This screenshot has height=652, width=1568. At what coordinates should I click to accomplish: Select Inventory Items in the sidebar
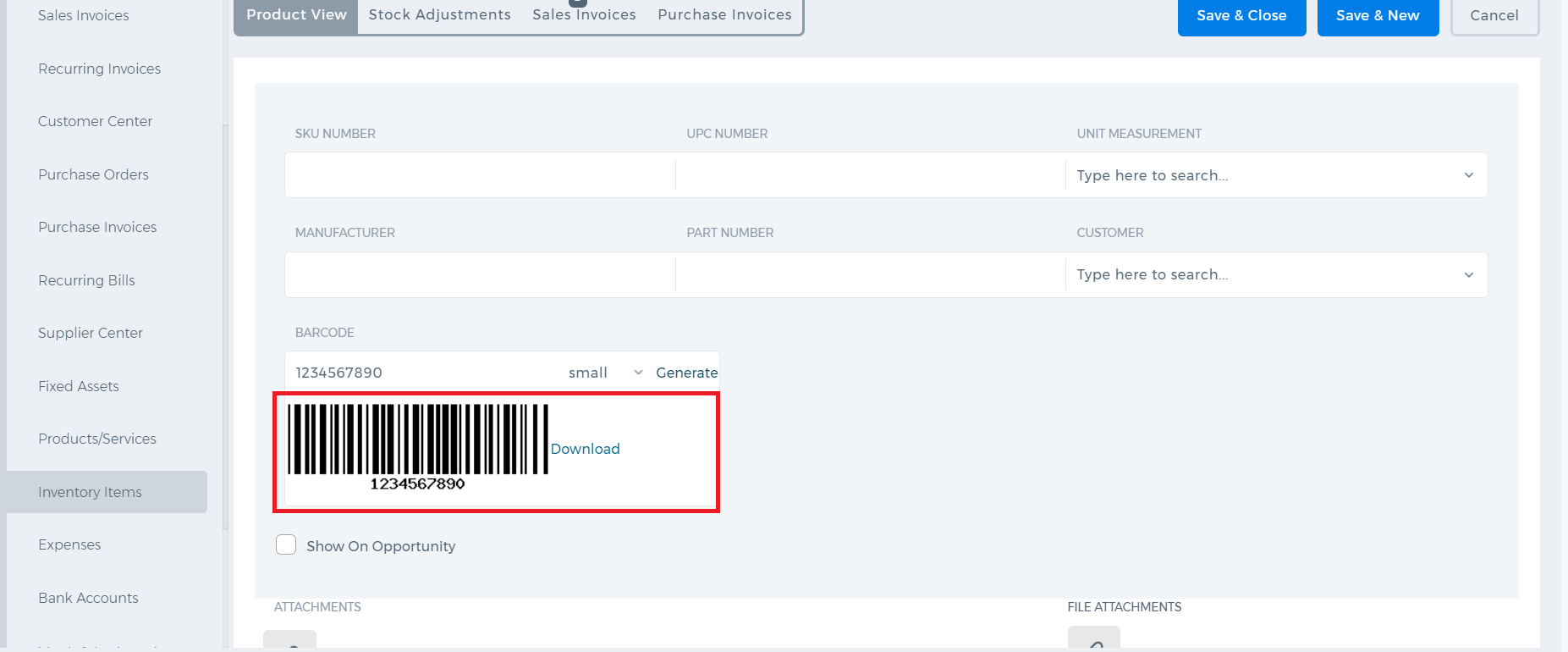(x=107, y=492)
